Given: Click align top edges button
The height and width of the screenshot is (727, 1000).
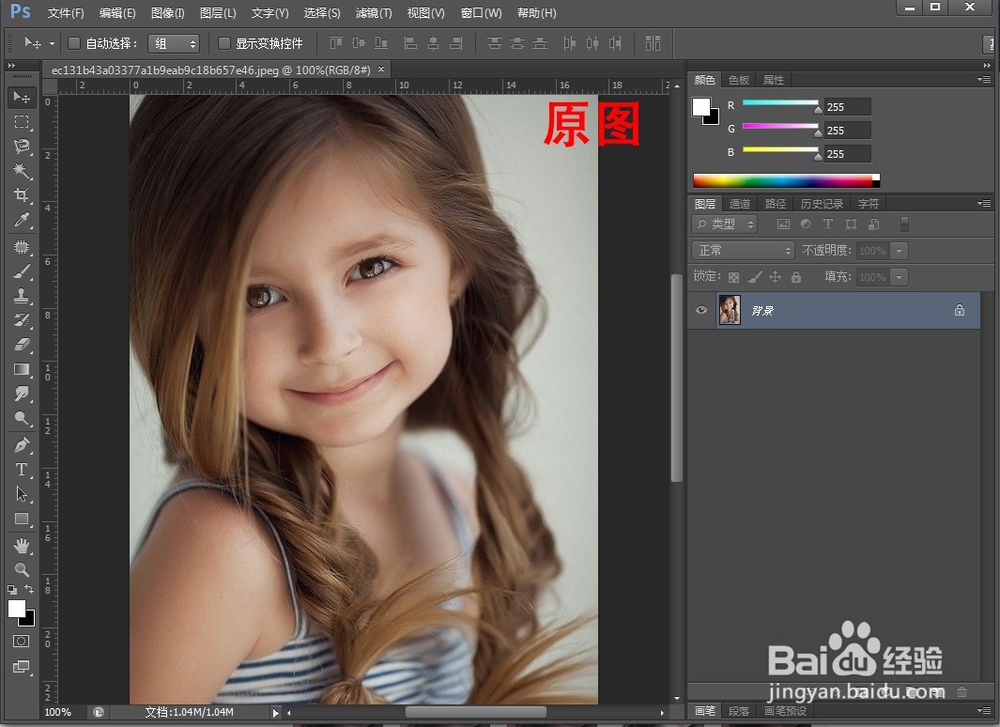Looking at the screenshot, I should [x=335, y=43].
